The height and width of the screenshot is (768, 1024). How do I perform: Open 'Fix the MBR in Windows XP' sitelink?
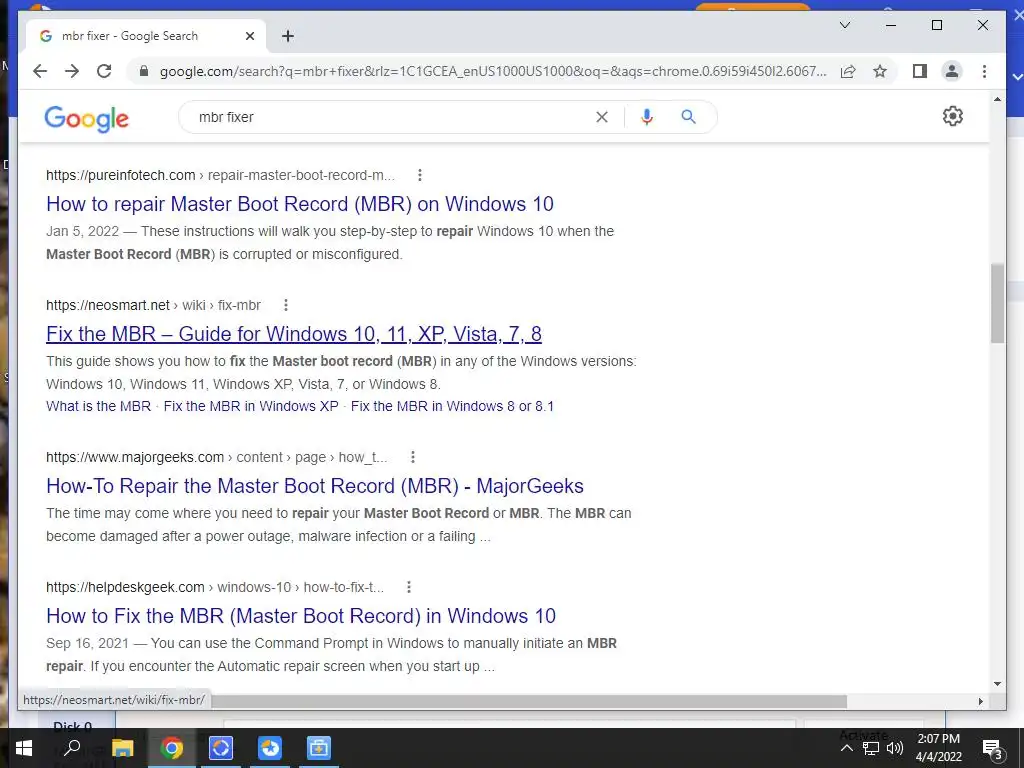(x=251, y=406)
